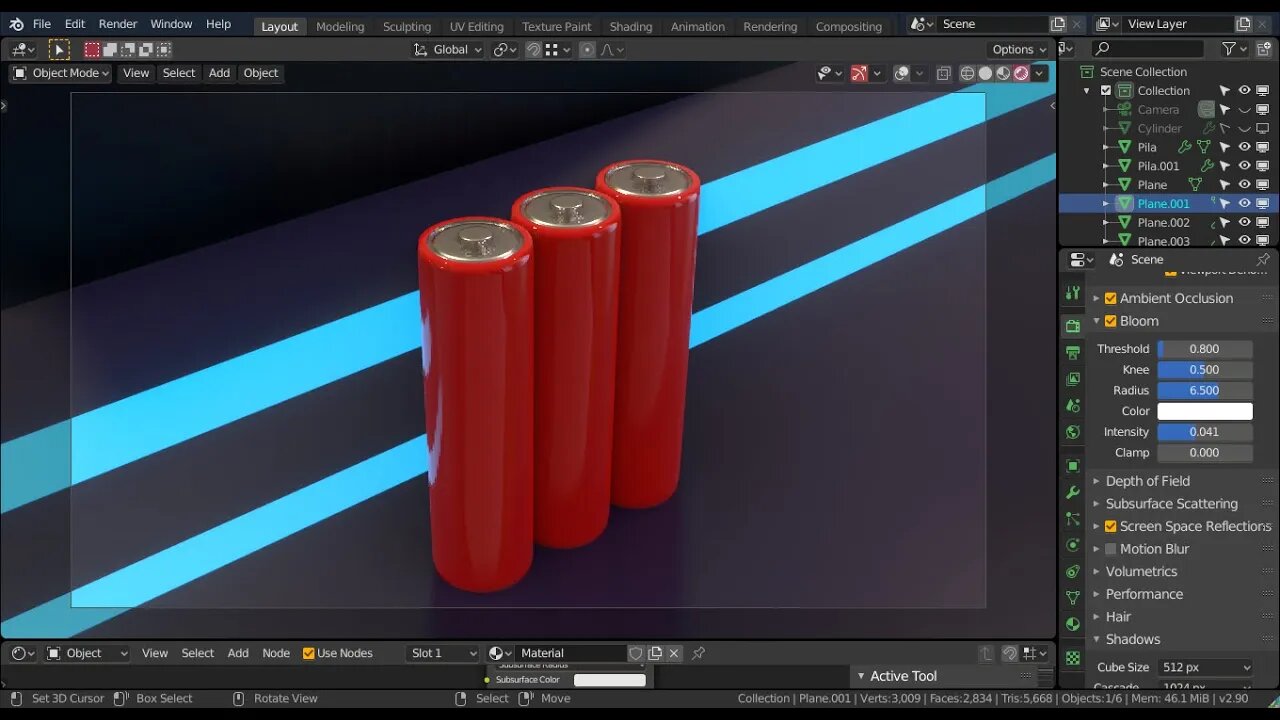The width and height of the screenshot is (1280, 720).
Task: Open the Material properties tab icon
Action: (1073, 624)
